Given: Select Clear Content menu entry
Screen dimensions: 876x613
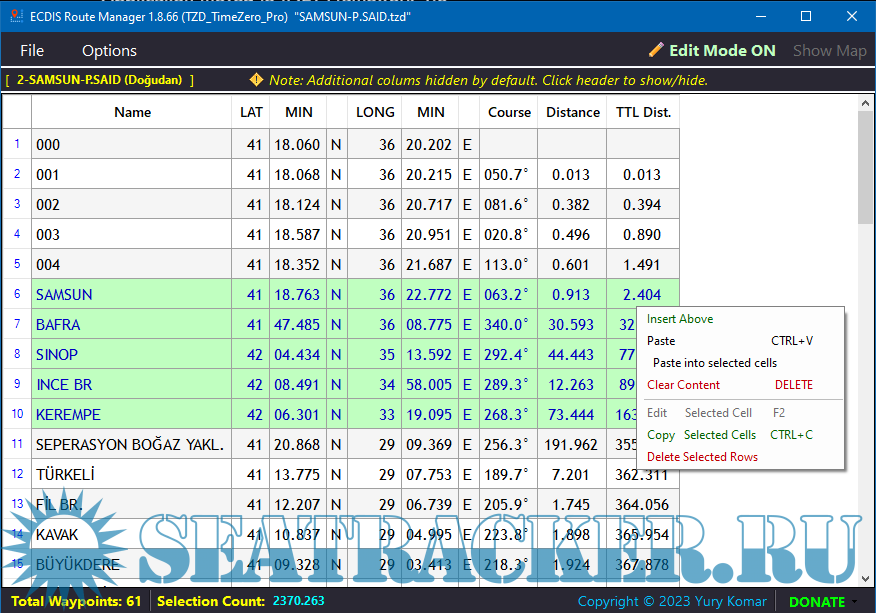Looking at the screenshot, I should click(x=683, y=385).
